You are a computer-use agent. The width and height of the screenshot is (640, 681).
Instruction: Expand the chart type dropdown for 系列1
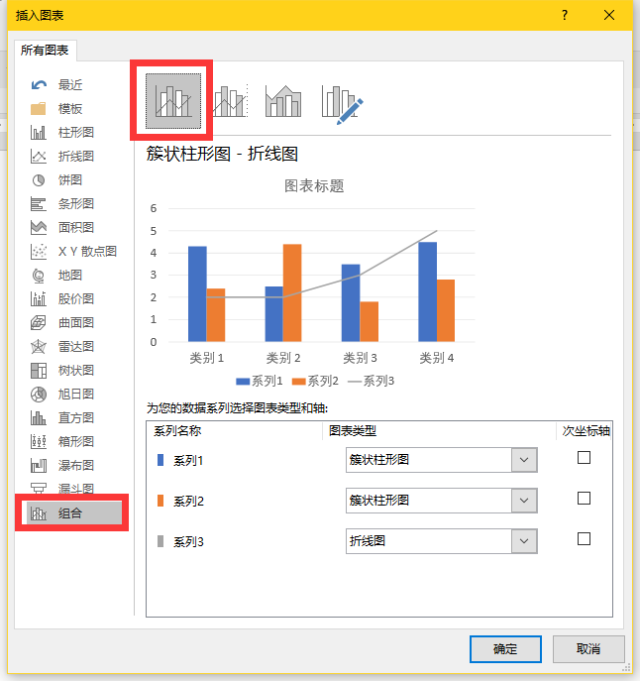524,460
